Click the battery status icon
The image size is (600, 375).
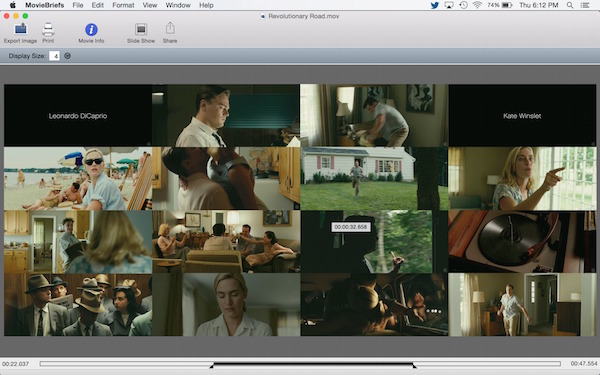(507, 5)
